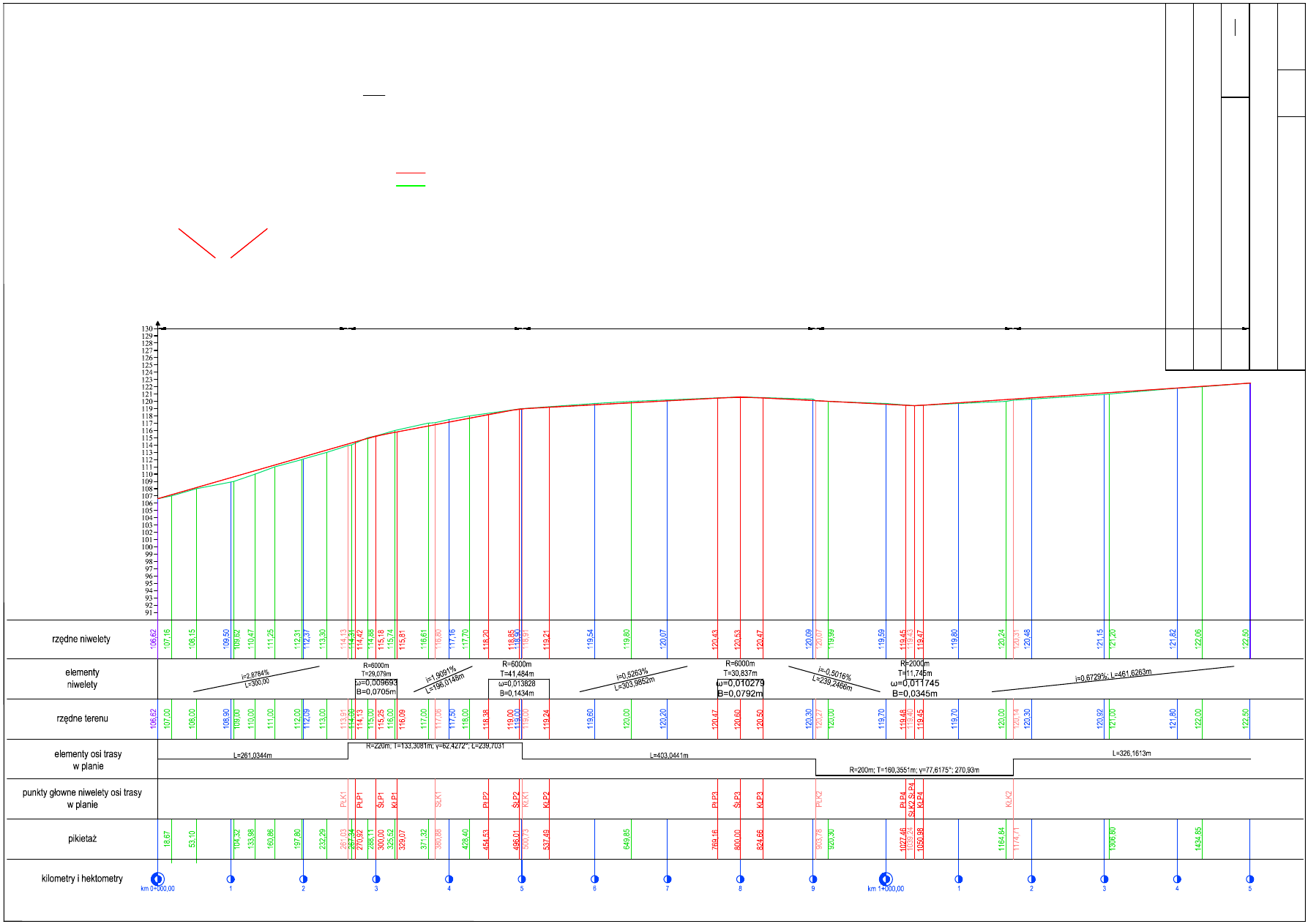Click the value ω=0,011745

[915, 683]
